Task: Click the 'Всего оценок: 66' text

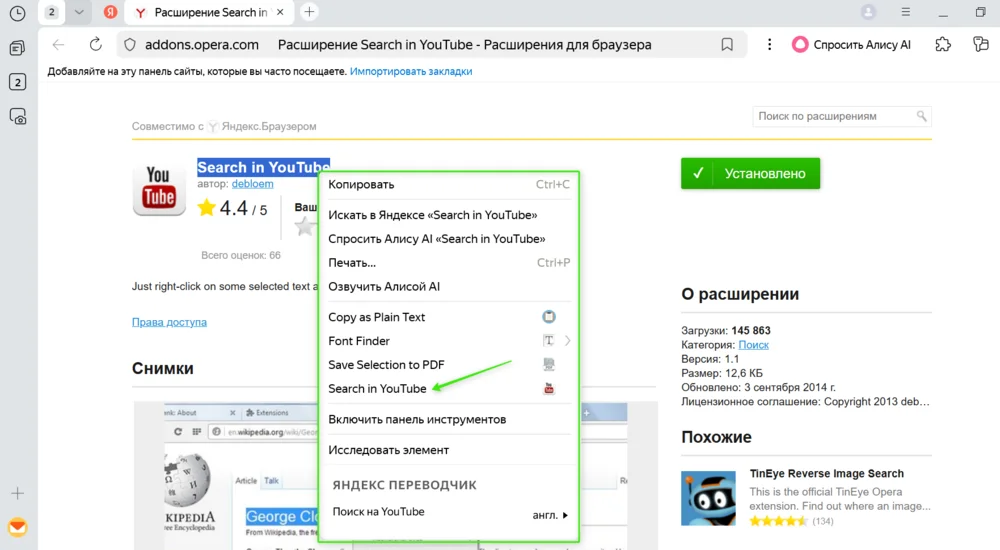Action: (240, 255)
